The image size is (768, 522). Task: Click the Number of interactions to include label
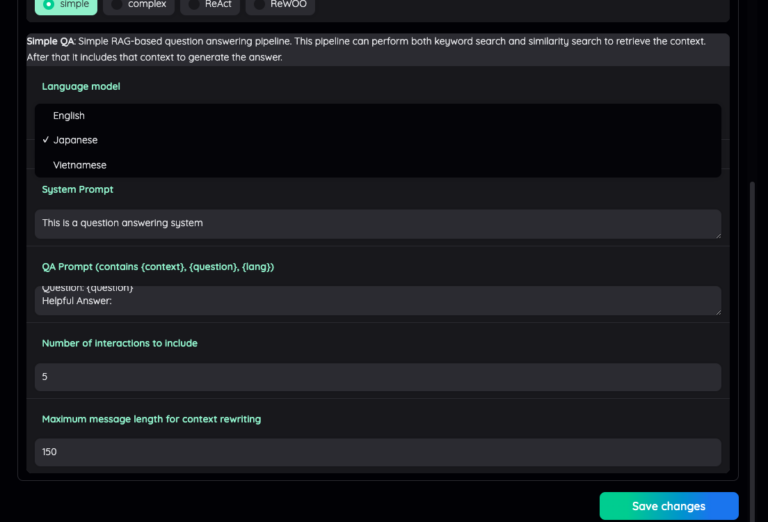120,343
